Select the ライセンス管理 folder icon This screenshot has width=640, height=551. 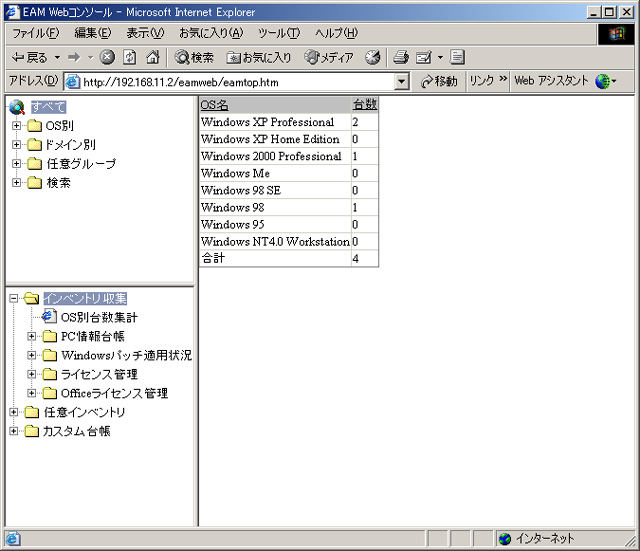point(50,374)
